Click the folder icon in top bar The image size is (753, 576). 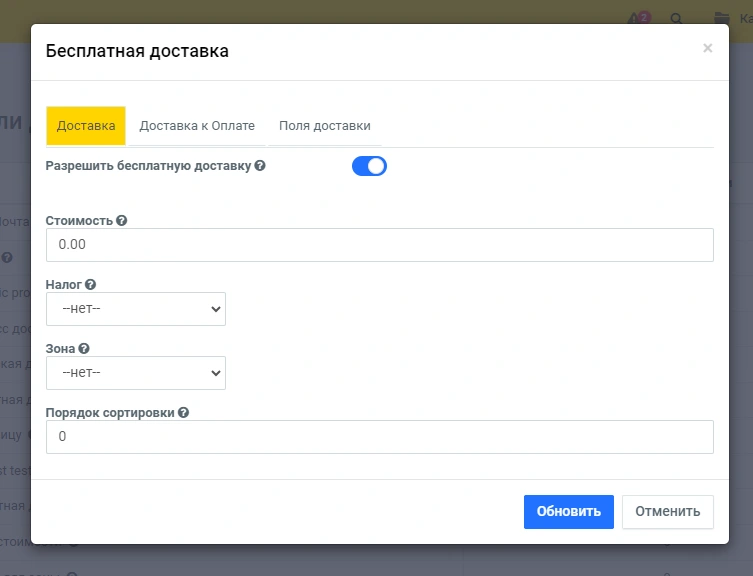pyautogui.click(x=721, y=18)
